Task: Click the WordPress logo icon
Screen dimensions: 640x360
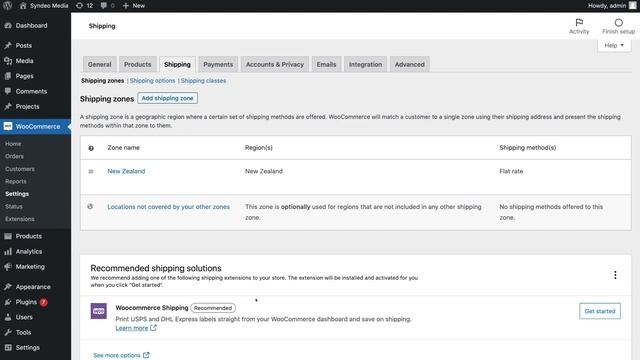Action: (x=7, y=5)
